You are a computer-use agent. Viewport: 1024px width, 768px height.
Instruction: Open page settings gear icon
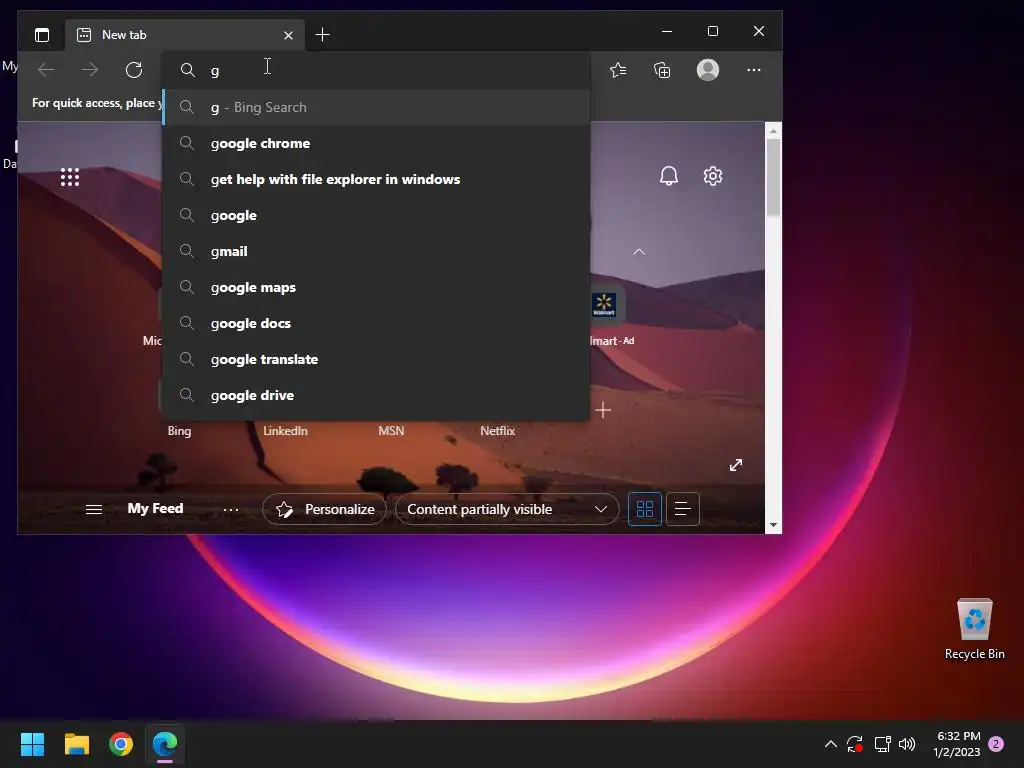712,176
